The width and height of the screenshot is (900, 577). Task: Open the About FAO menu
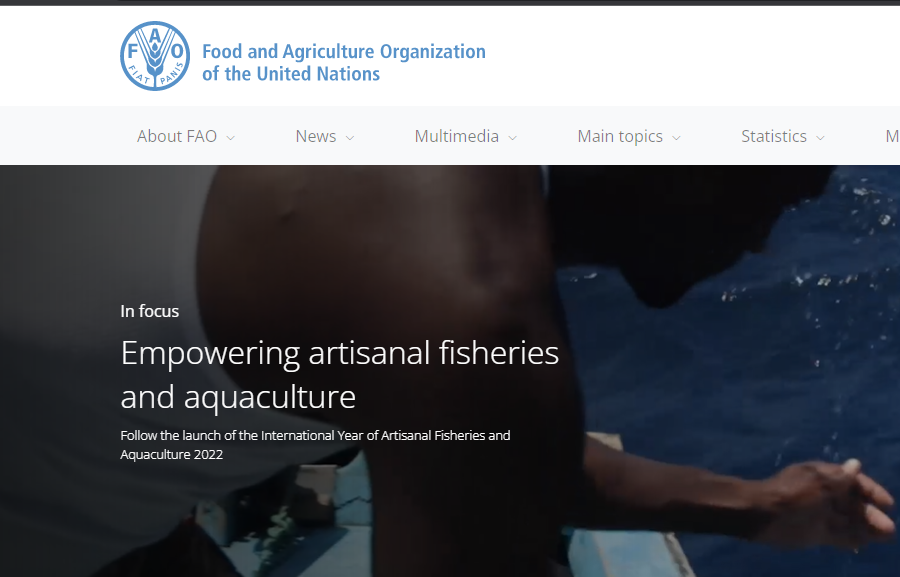tap(177, 136)
